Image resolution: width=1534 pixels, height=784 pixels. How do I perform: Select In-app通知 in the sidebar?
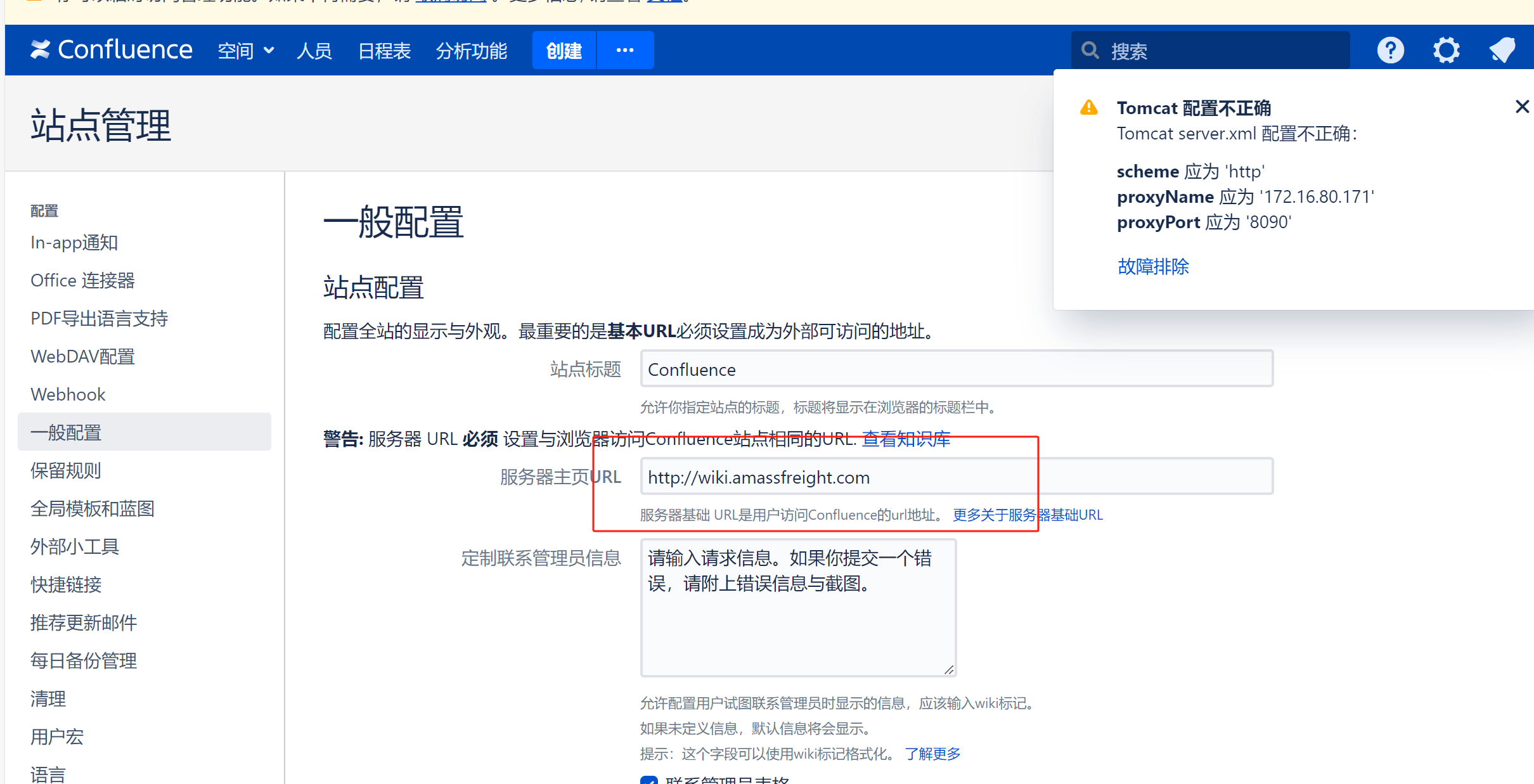74,243
